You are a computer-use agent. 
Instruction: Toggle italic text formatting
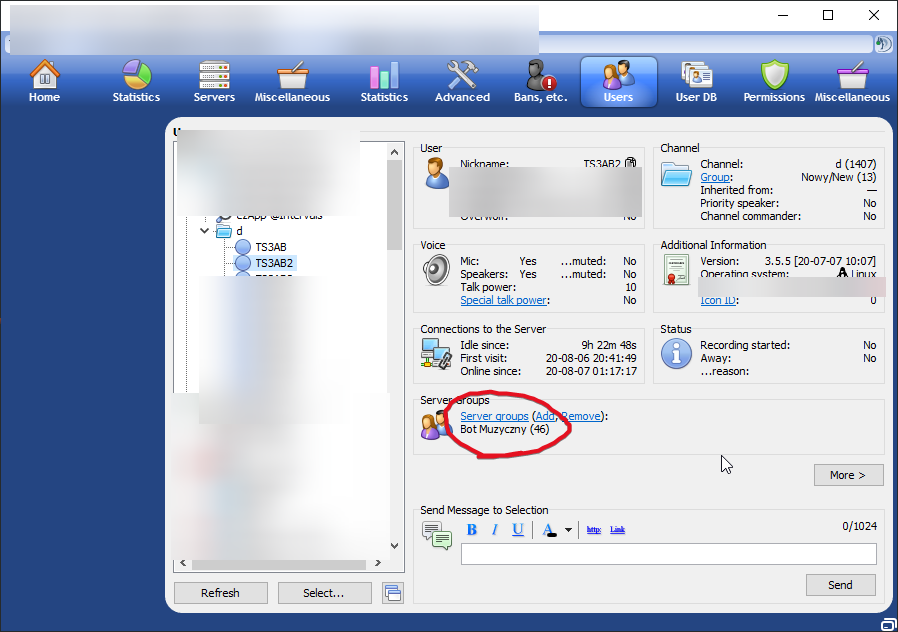coord(494,530)
